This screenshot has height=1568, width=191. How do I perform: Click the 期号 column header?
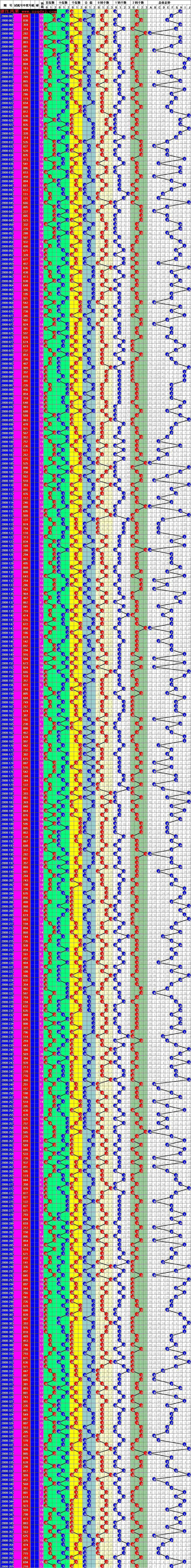coord(7,5)
